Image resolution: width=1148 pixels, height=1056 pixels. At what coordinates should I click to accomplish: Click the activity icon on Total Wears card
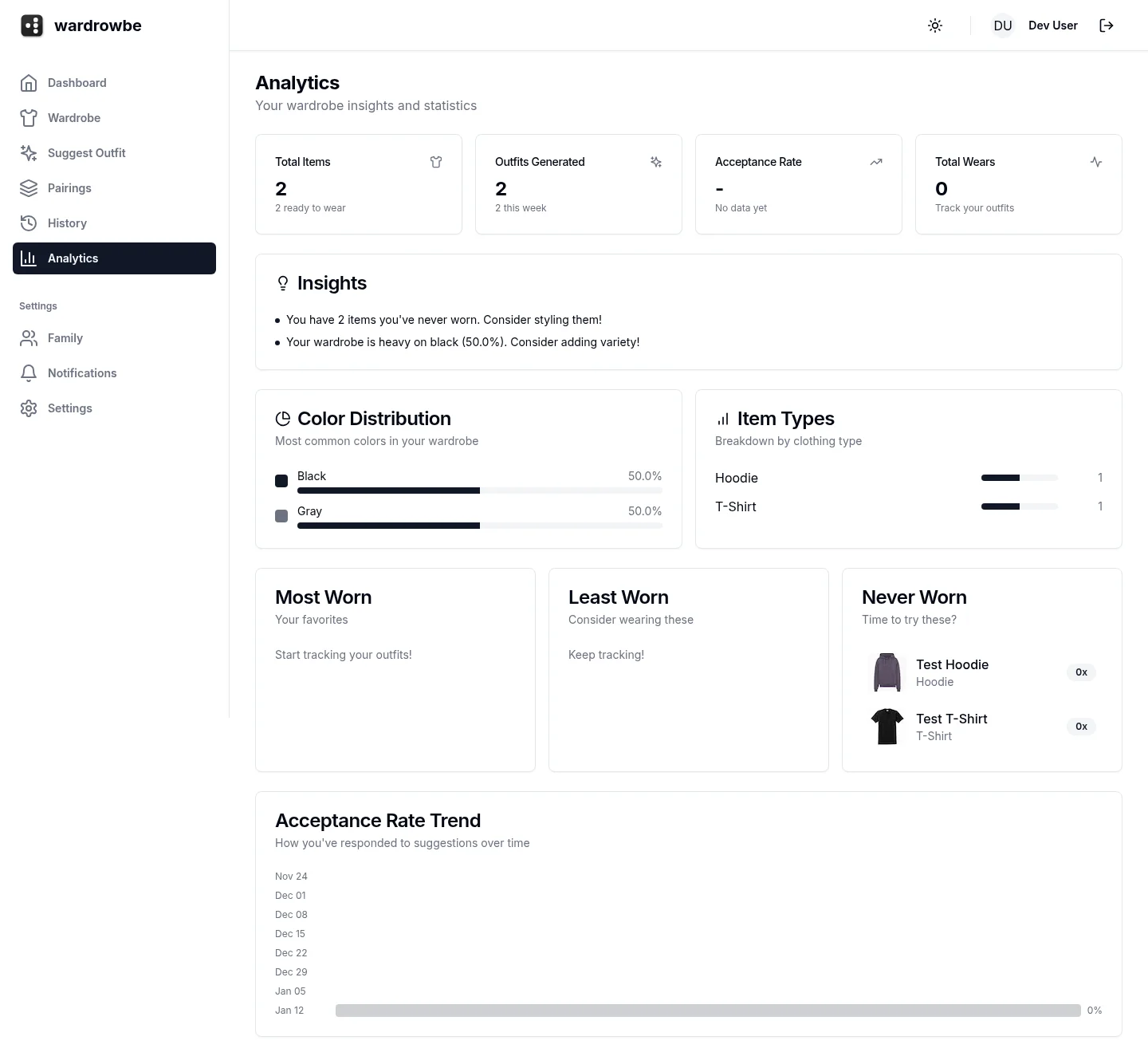coord(1096,162)
